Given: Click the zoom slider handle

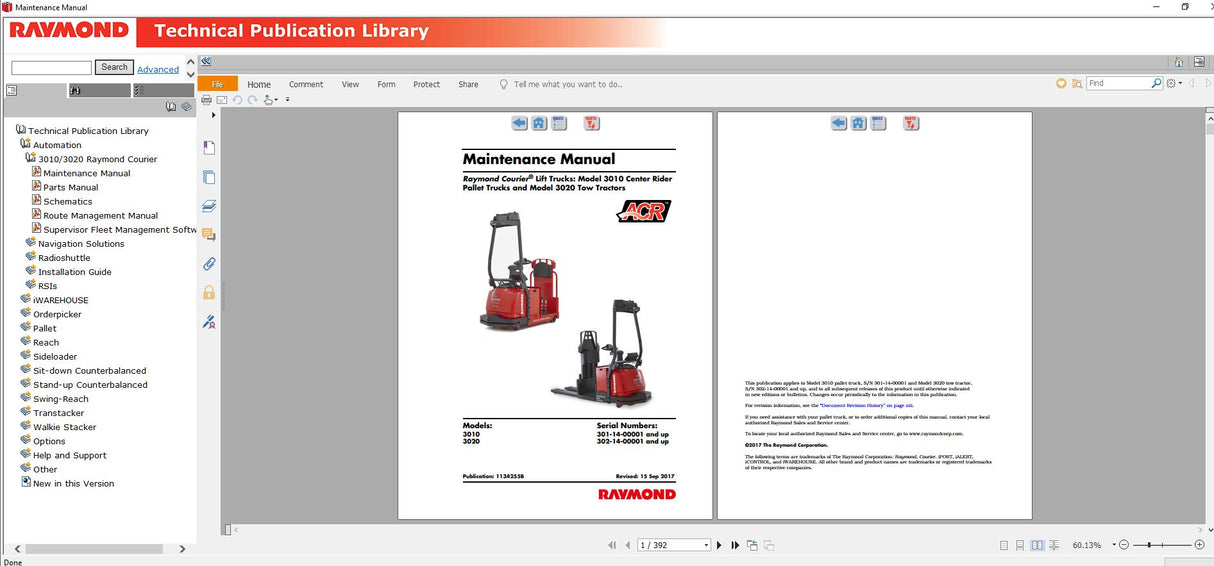Looking at the screenshot, I should (x=1150, y=545).
